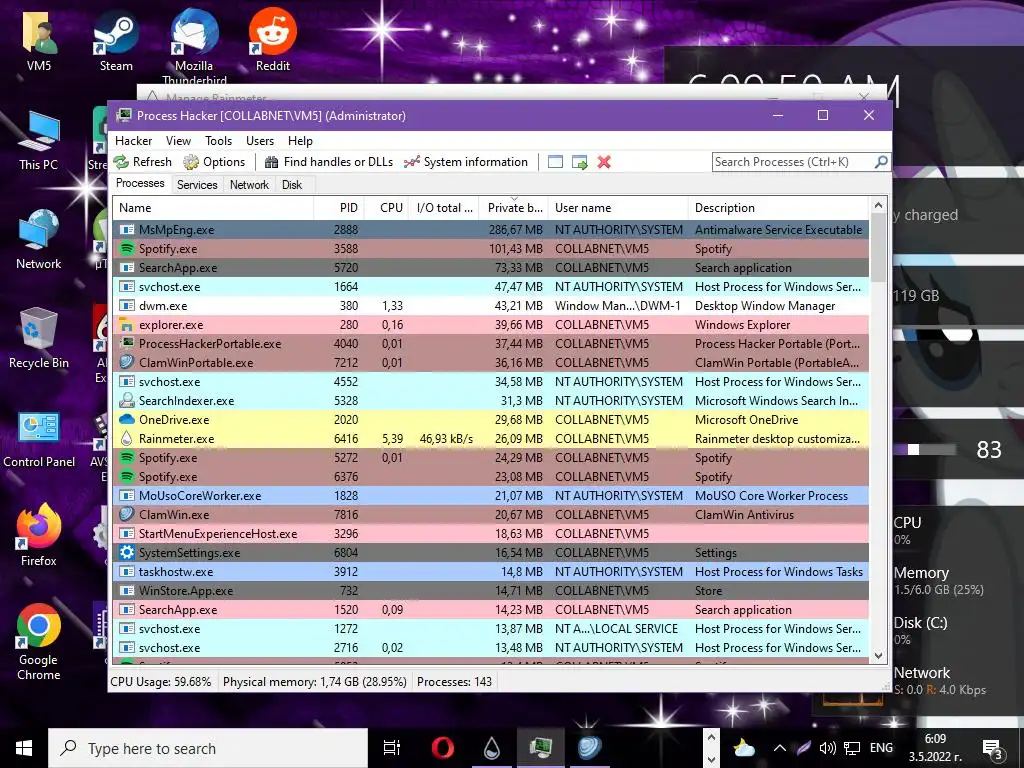Screen dimensions: 1024x768
Task: Select ProcessHackerPortable.exe process
Action: pos(491,344)
